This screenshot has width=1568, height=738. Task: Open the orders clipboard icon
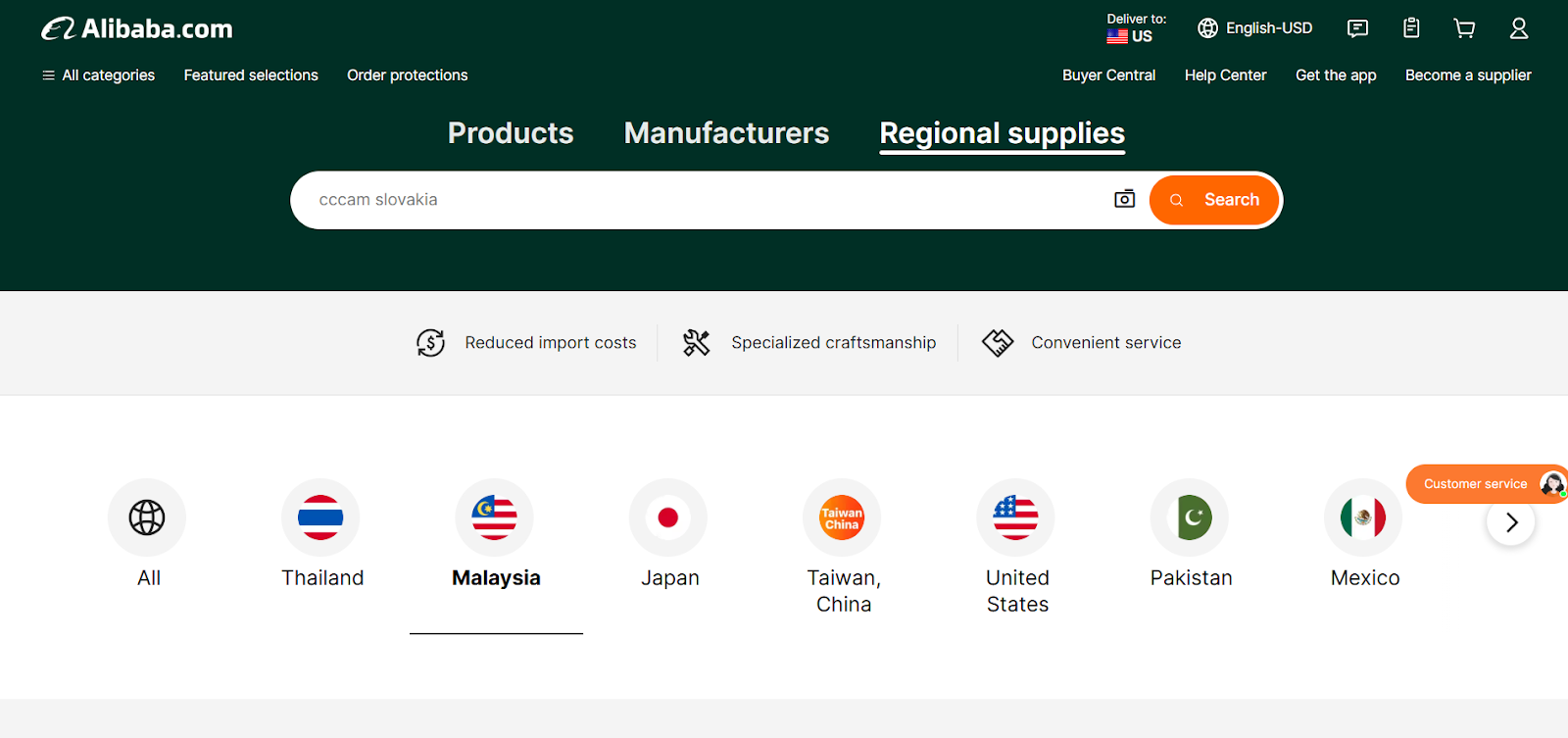tap(1411, 28)
